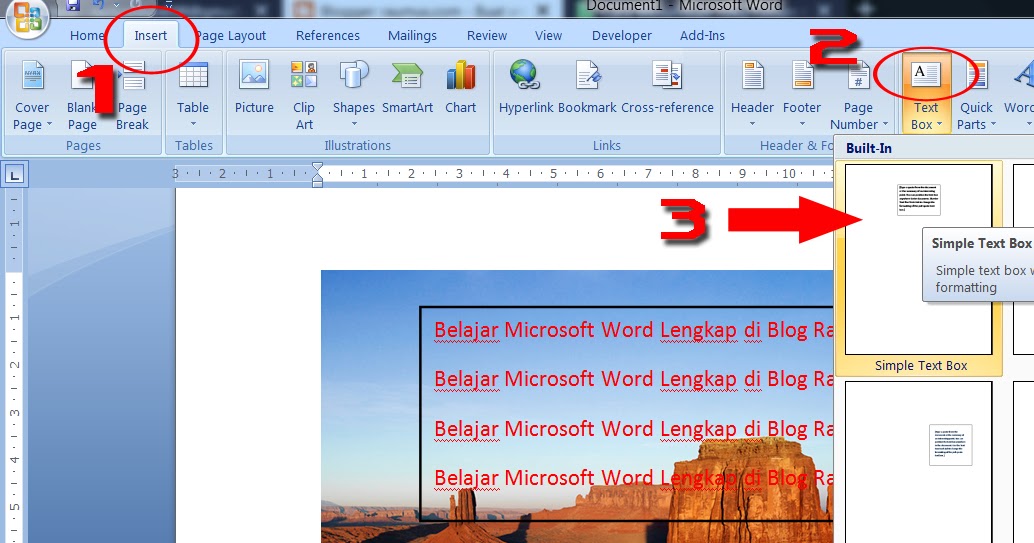Open the quick access toolbar customize arrow
1034x543 pixels.
tap(169, 5)
